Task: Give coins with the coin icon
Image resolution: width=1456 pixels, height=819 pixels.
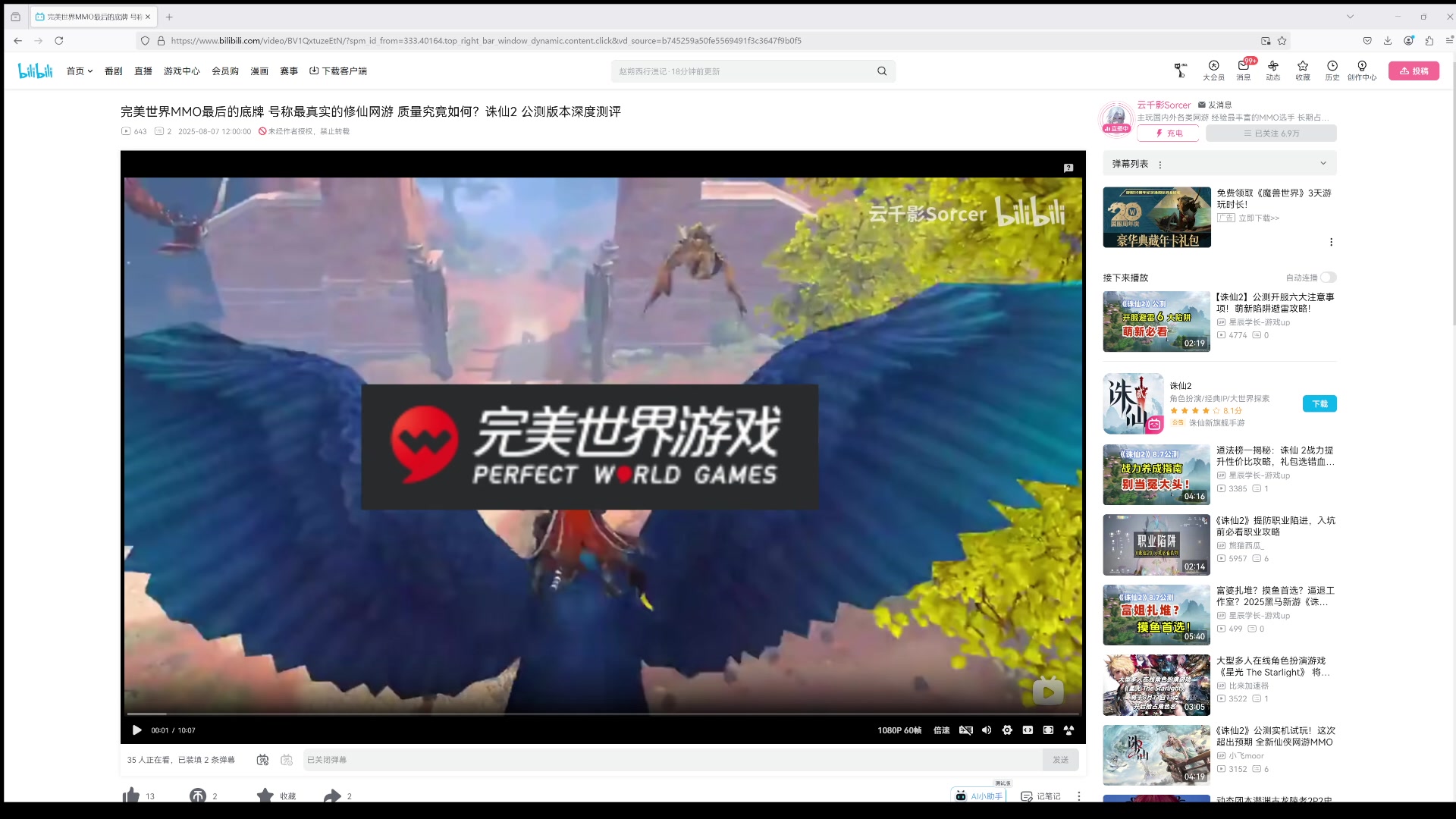Action: [198, 795]
